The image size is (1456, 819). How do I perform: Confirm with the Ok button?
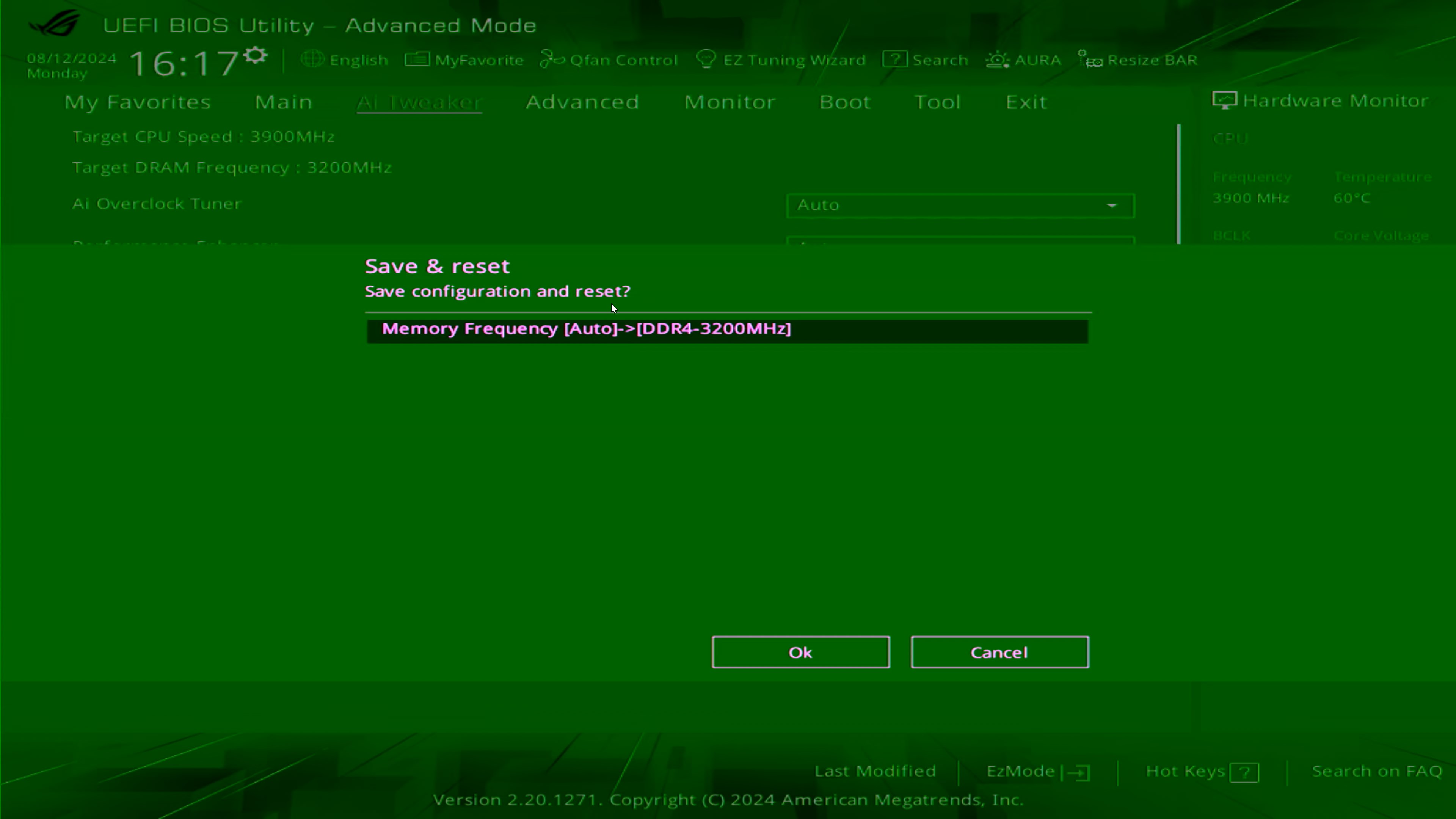click(x=800, y=652)
